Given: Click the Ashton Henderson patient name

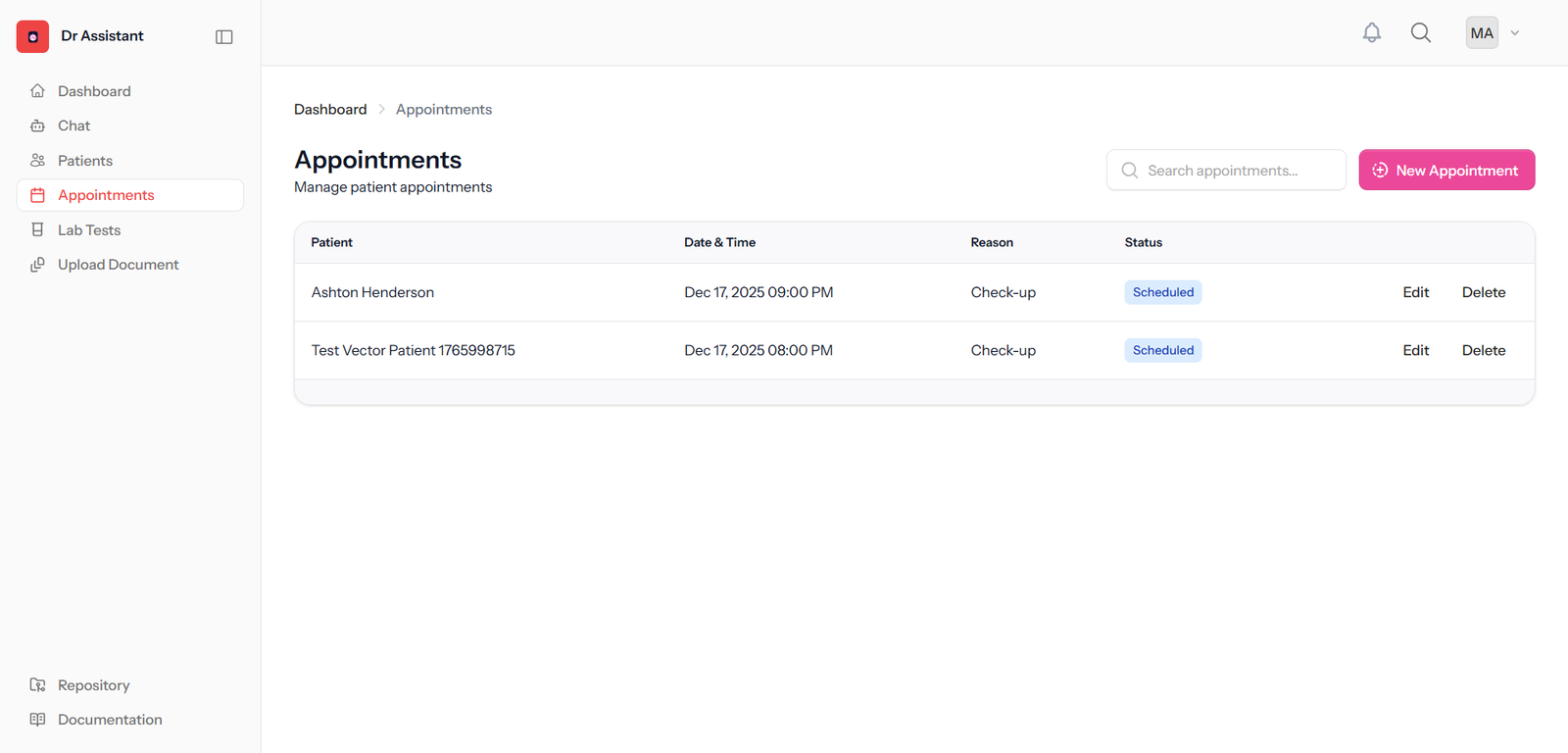Looking at the screenshot, I should 372,292.
